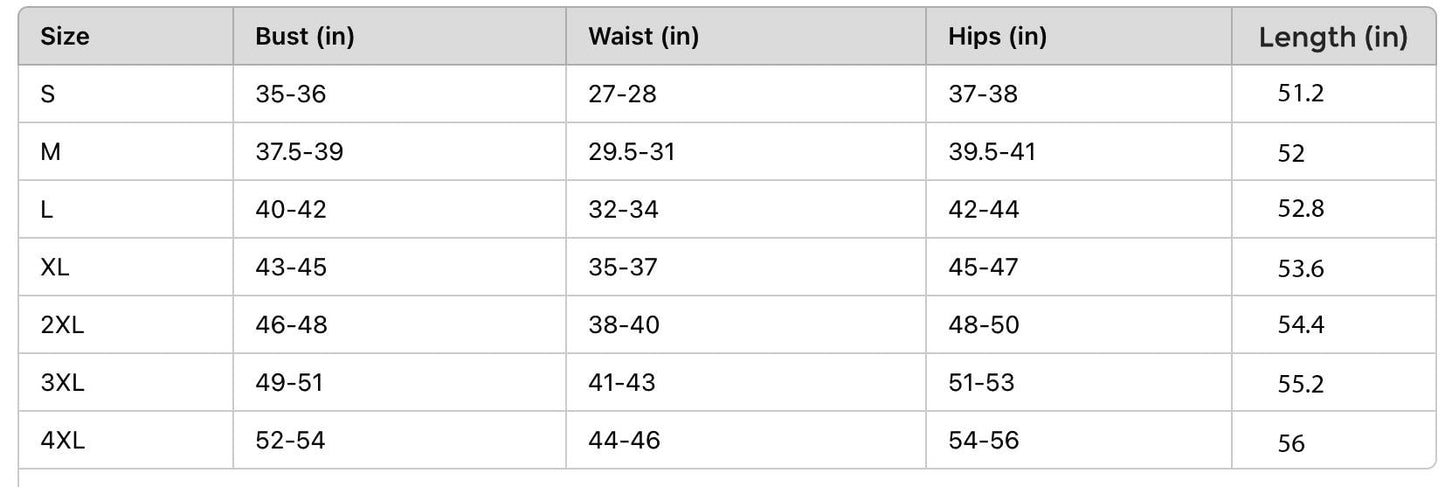Select the 3XL size row label
The width and height of the screenshot is (1445, 487).
tap(62, 382)
